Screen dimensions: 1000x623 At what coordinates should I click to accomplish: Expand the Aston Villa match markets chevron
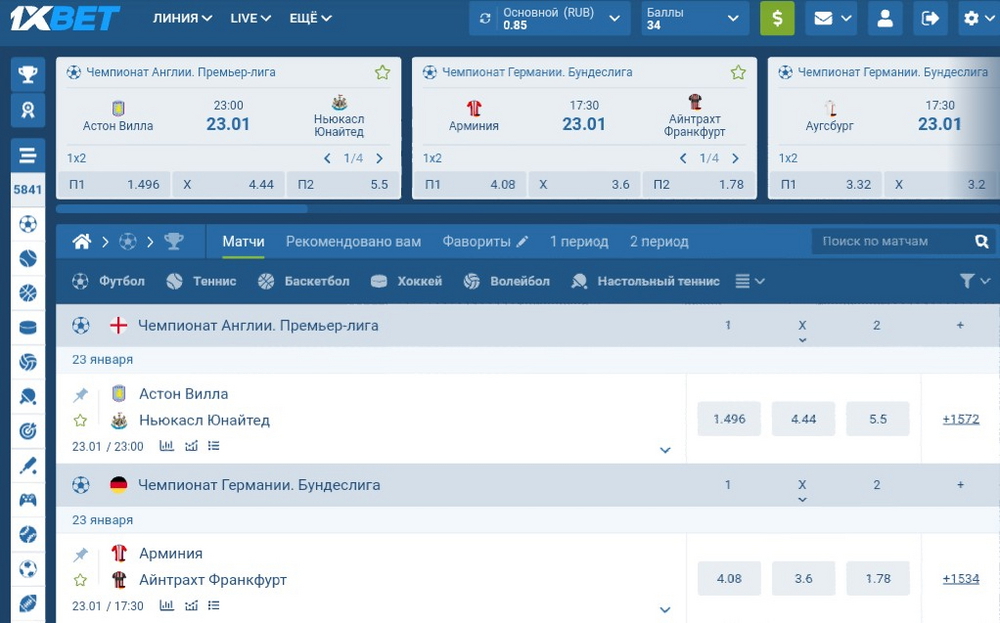(x=665, y=450)
